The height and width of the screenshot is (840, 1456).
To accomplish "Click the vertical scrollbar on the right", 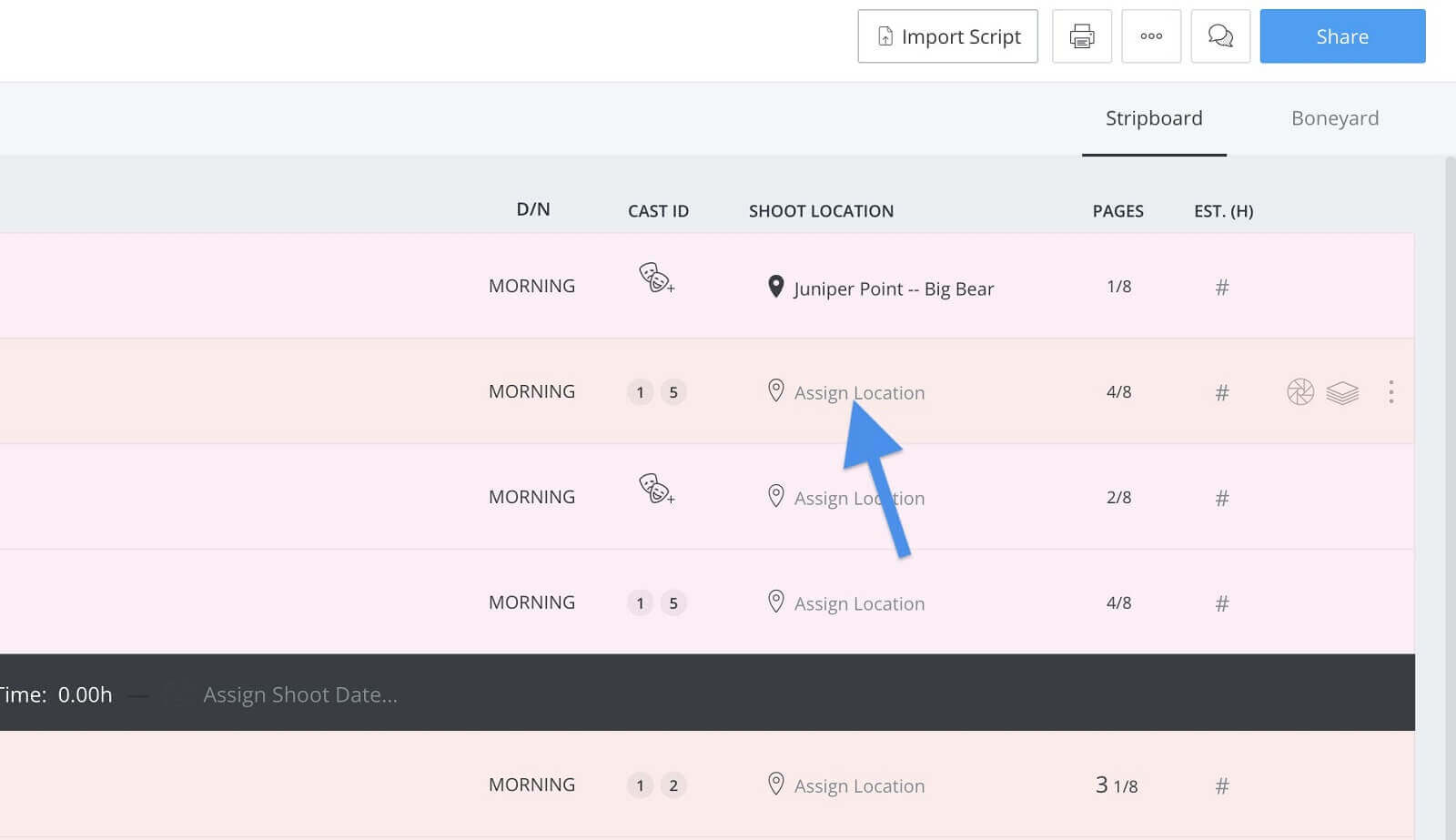I will click(1450, 497).
